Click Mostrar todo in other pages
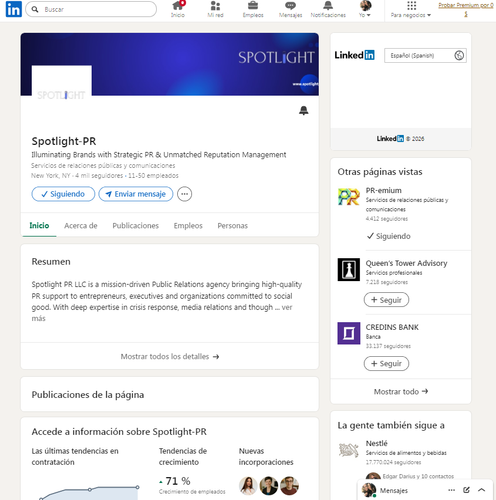Viewport: 496px width, 500px height. tap(401, 391)
